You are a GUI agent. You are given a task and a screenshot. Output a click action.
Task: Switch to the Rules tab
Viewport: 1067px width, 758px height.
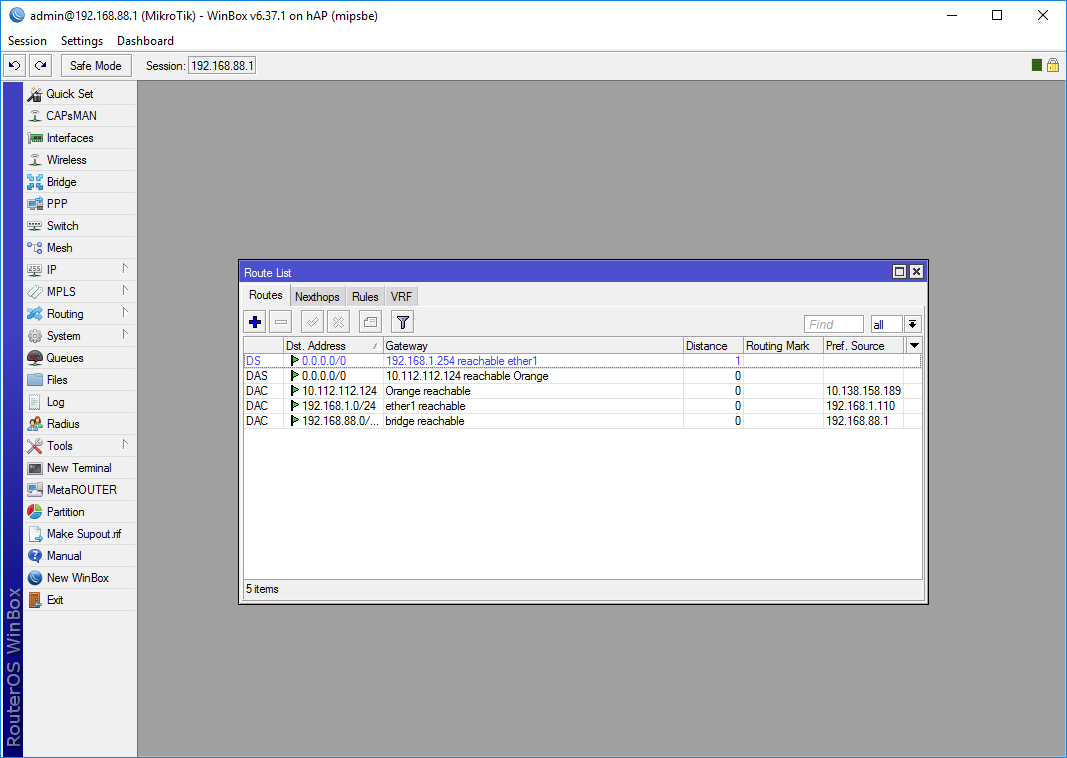365,297
